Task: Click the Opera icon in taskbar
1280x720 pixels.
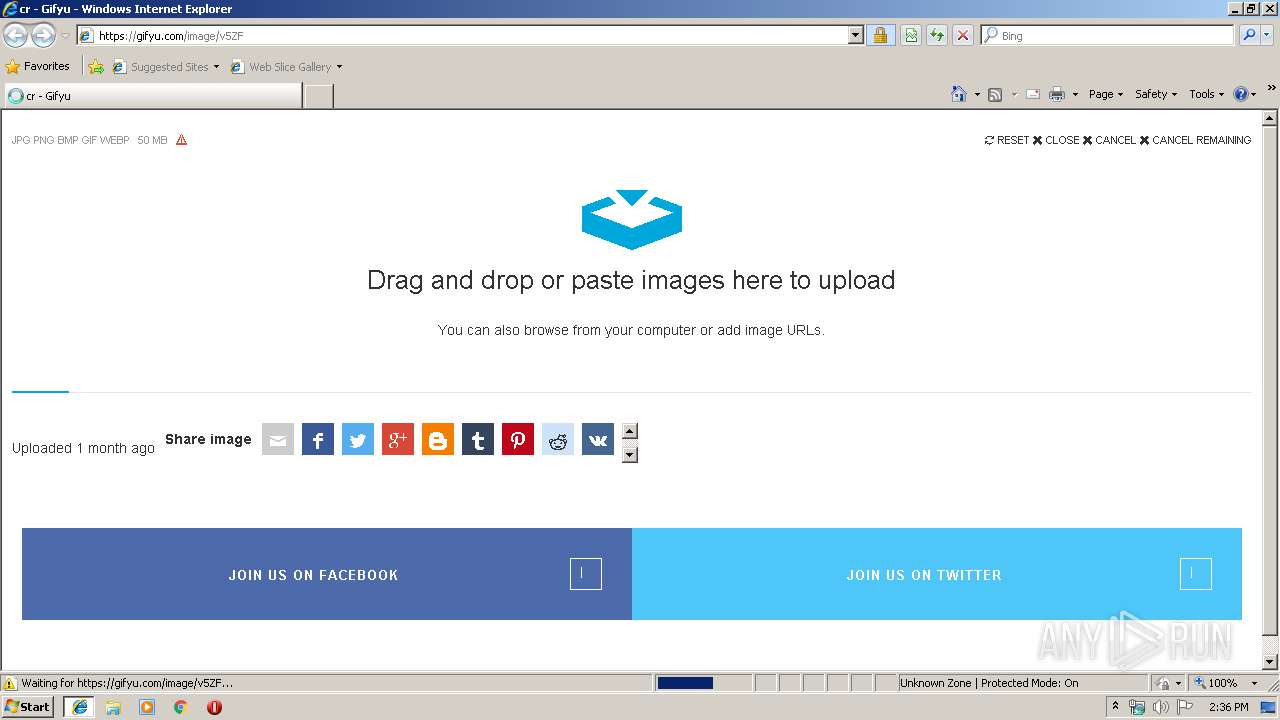Action: click(x=214, y=707)
